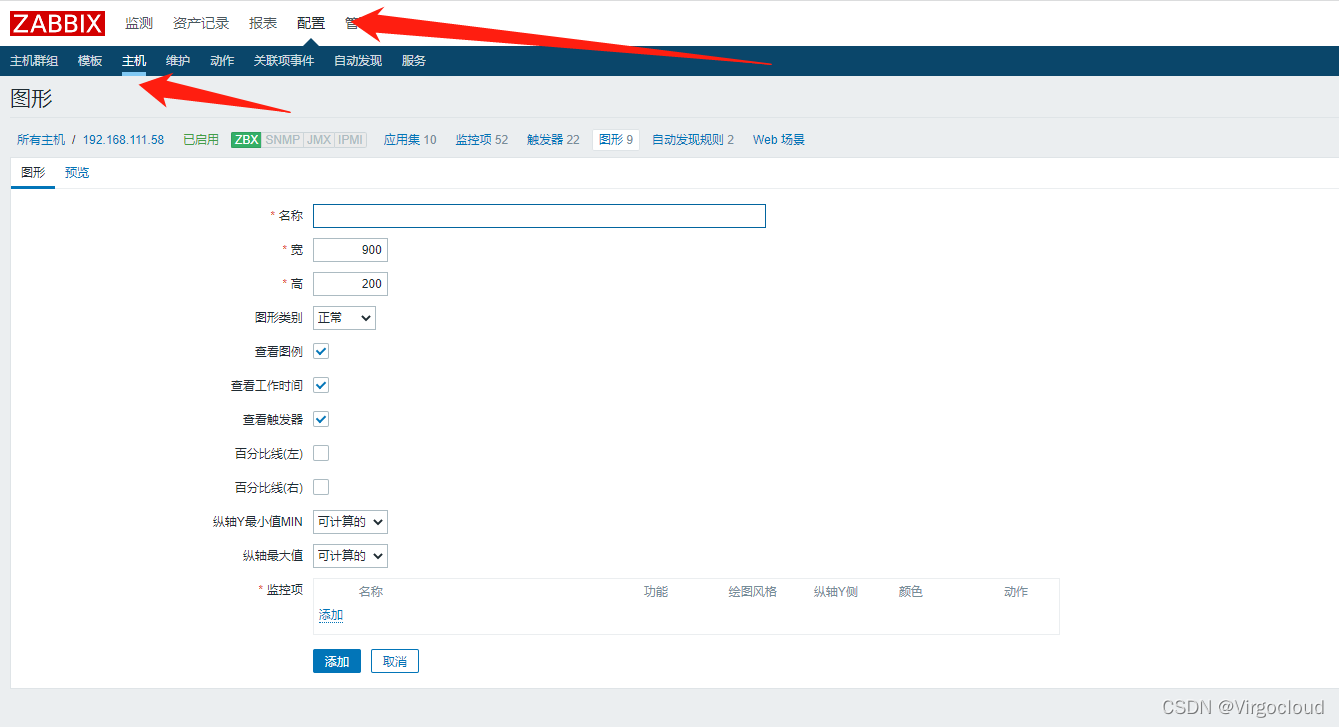Go to 主机群组 submenu

click(34, 61)
